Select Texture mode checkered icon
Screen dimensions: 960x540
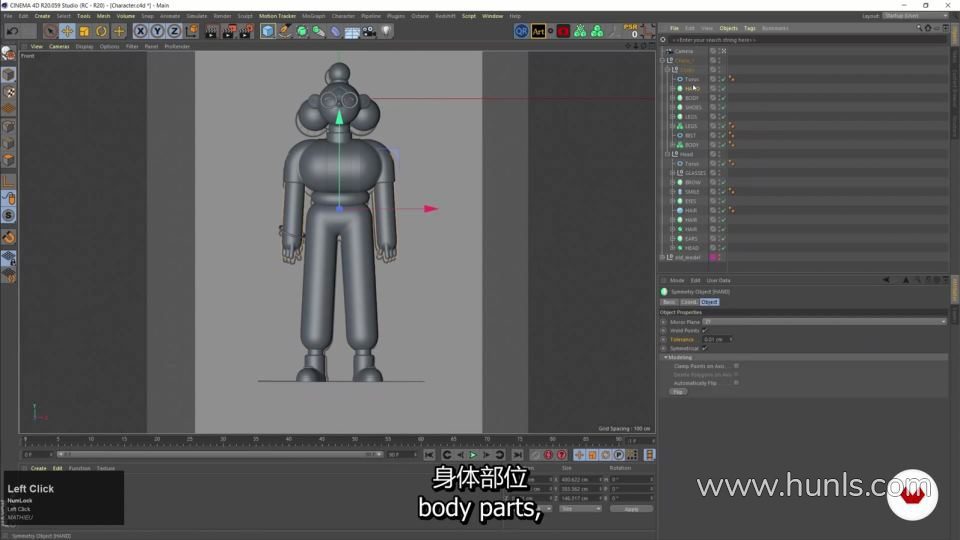9,92
